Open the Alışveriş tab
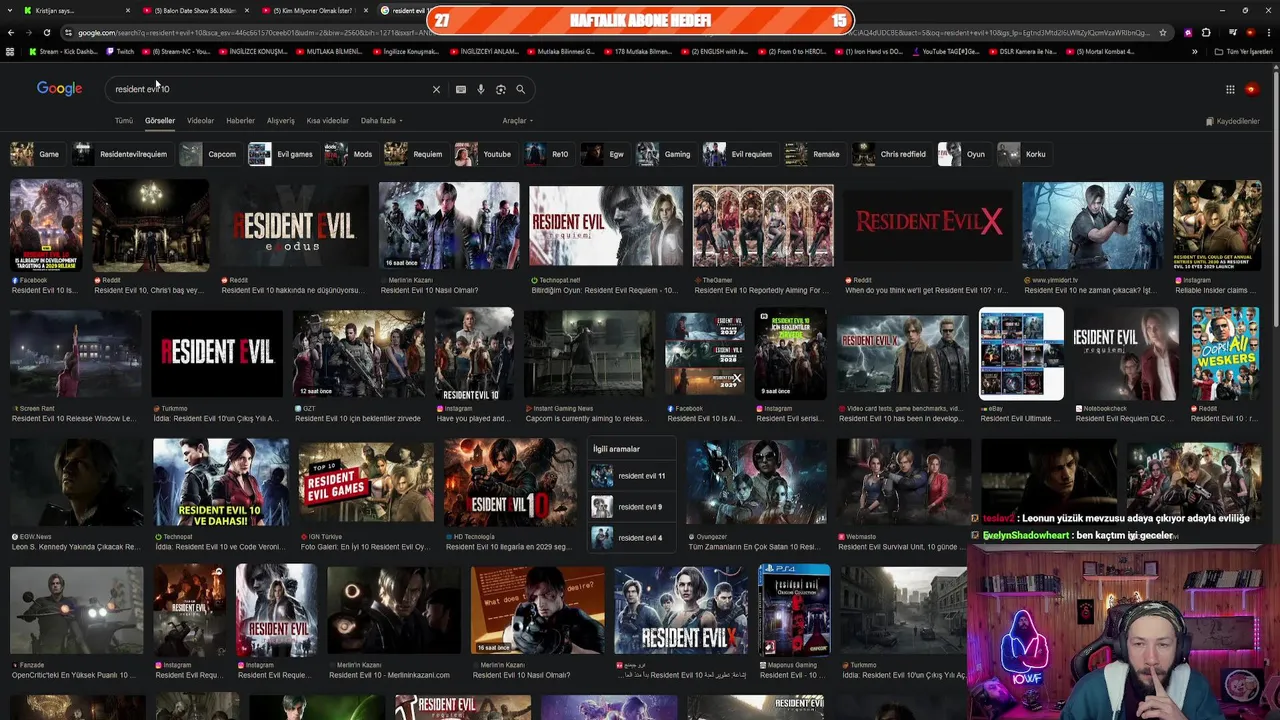The image size is (1280, 720). pos(280,121)
